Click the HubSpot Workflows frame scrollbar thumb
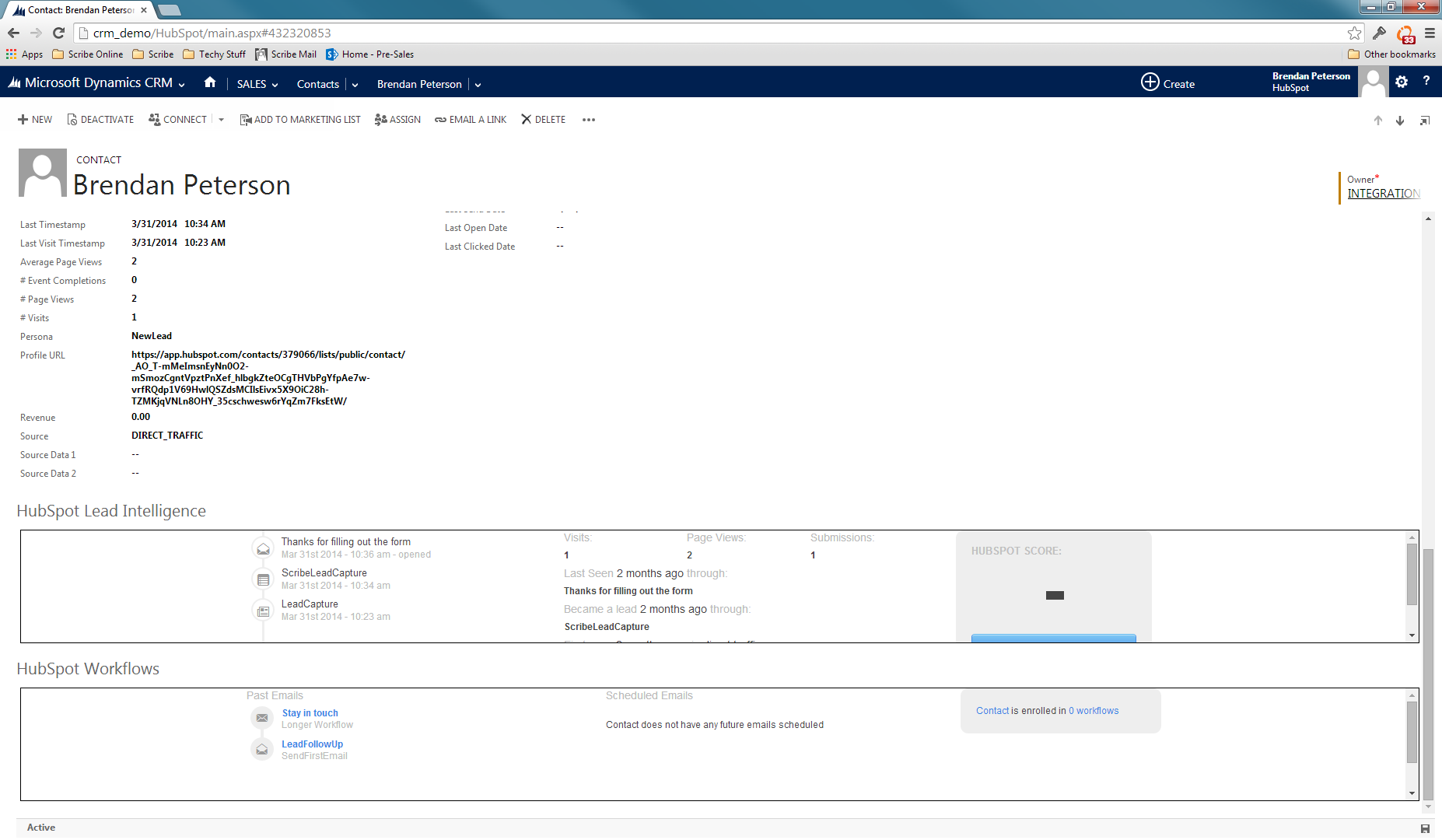The height and width of the screenshot is (840, 1442). point(1412,733)
